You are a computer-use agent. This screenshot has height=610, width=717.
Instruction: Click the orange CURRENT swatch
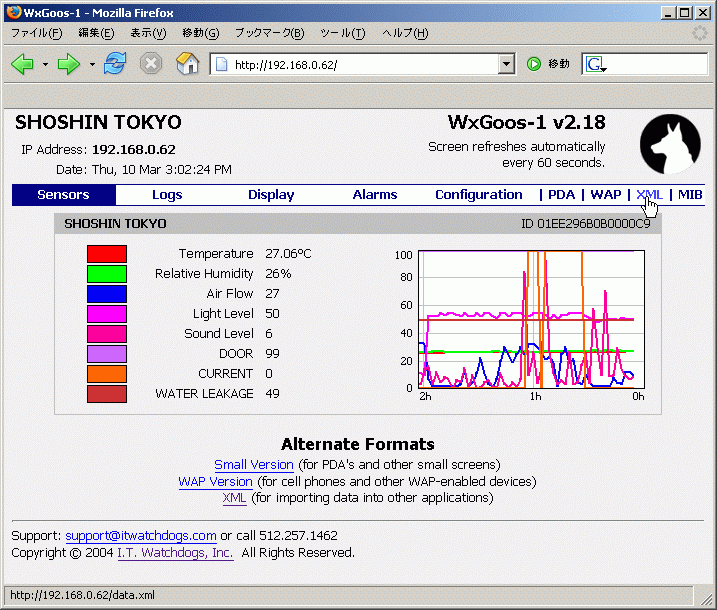107,374
